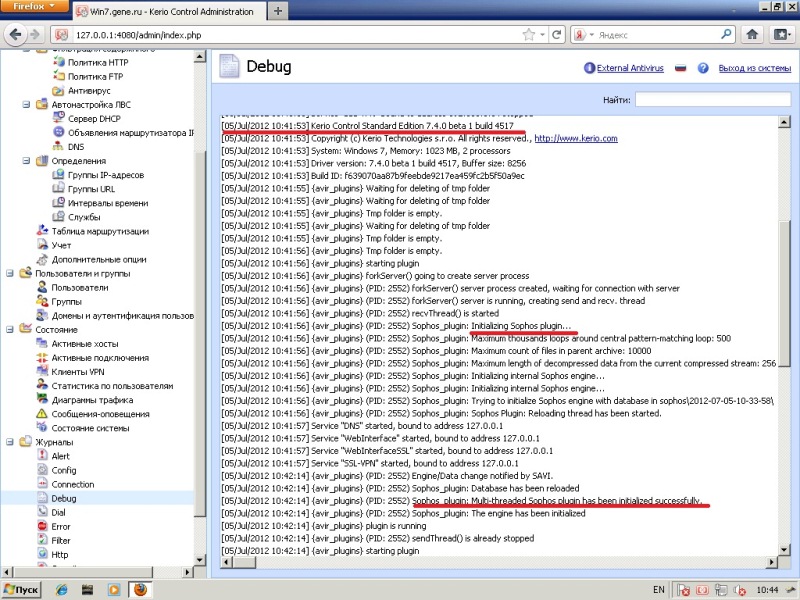Open the Пуск start menu
Image resolution: width=800 pixels, height=600 pixels.
pos(21,589)
